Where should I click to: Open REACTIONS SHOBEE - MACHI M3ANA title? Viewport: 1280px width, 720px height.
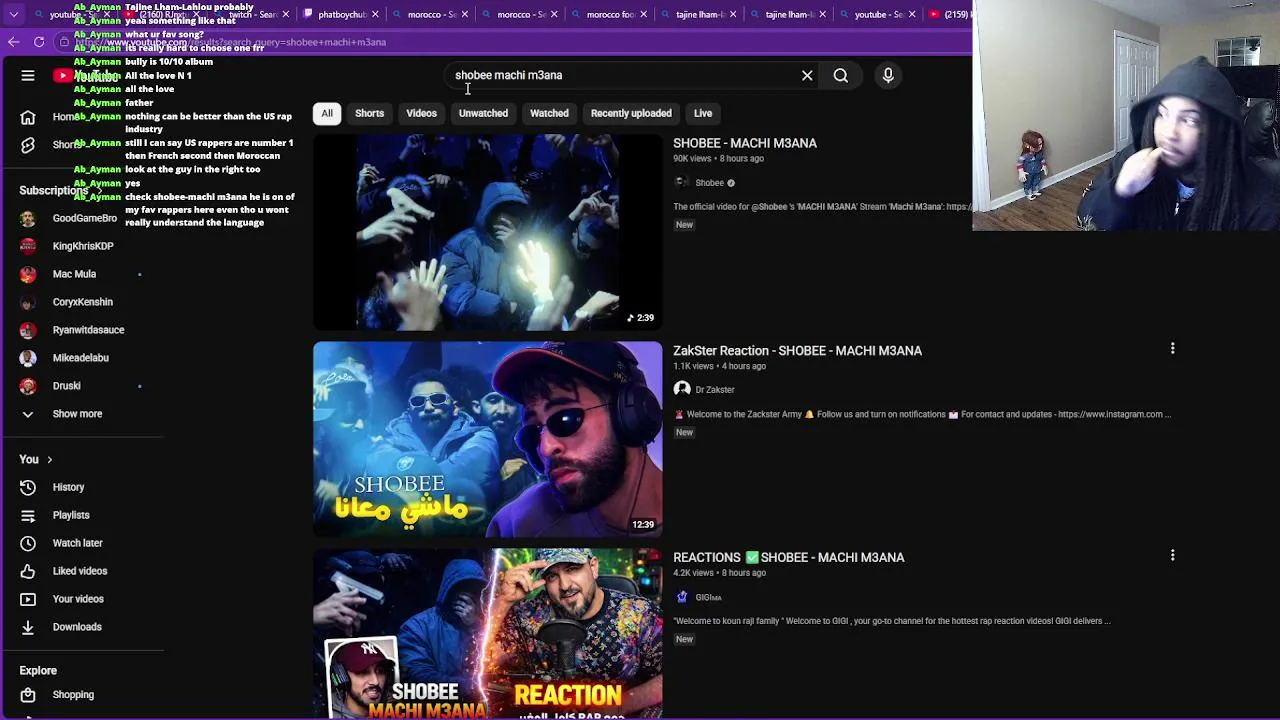click(788, 558)
